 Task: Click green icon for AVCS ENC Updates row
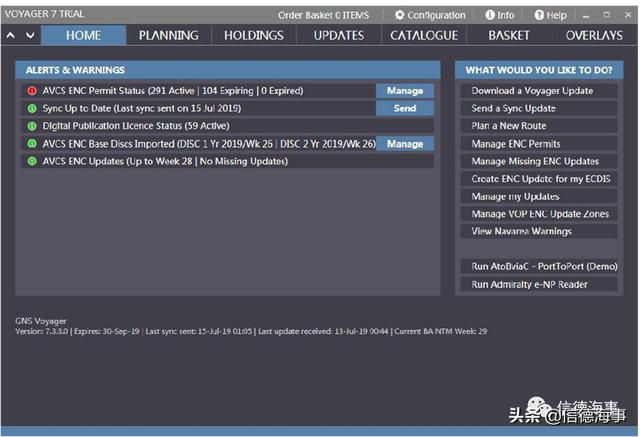(x=32, y=161)
